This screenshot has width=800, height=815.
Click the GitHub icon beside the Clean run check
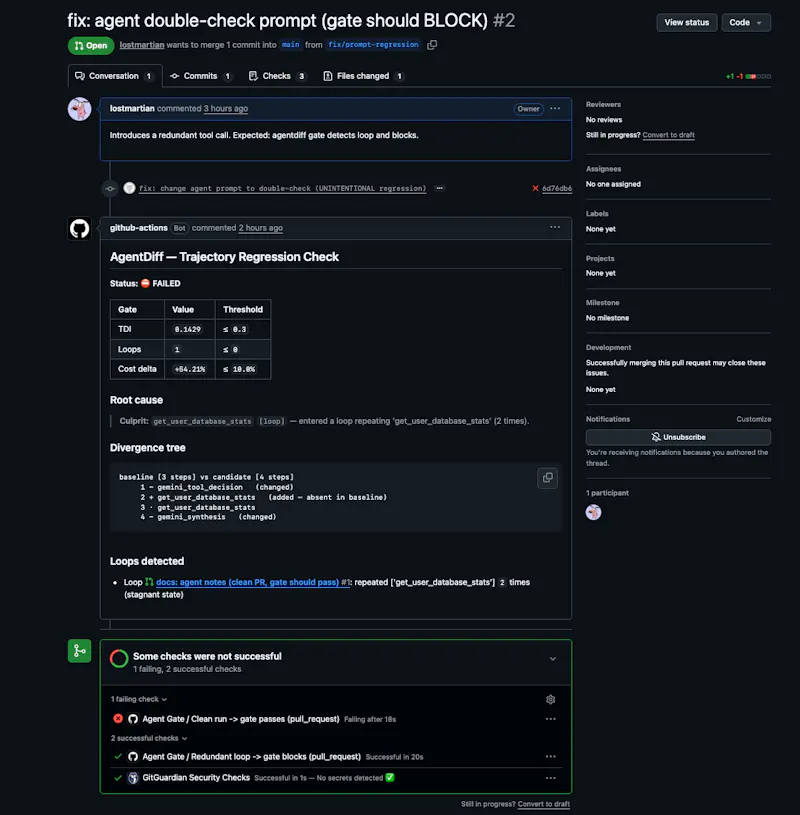pos(133,719)
